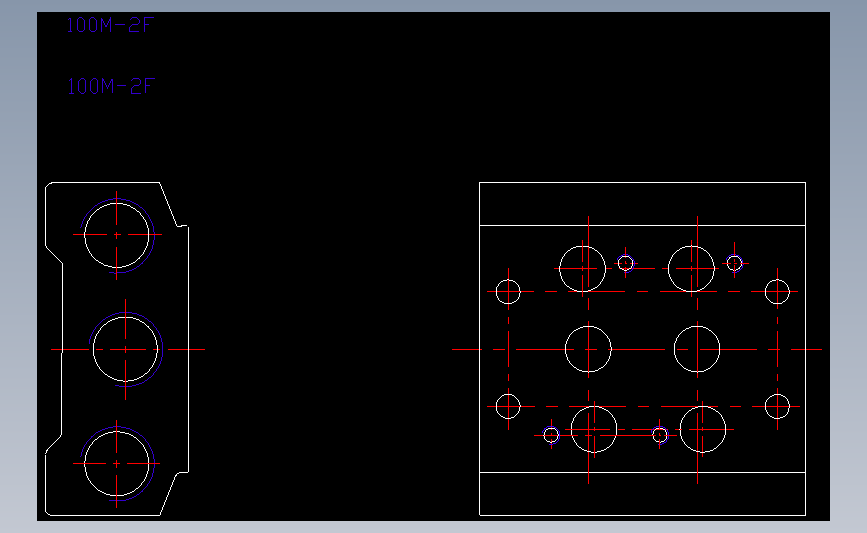Select upper-right large circle in right view
This screenshot has width=867, height=533.
pyautogui.click(x=691, y=269)
